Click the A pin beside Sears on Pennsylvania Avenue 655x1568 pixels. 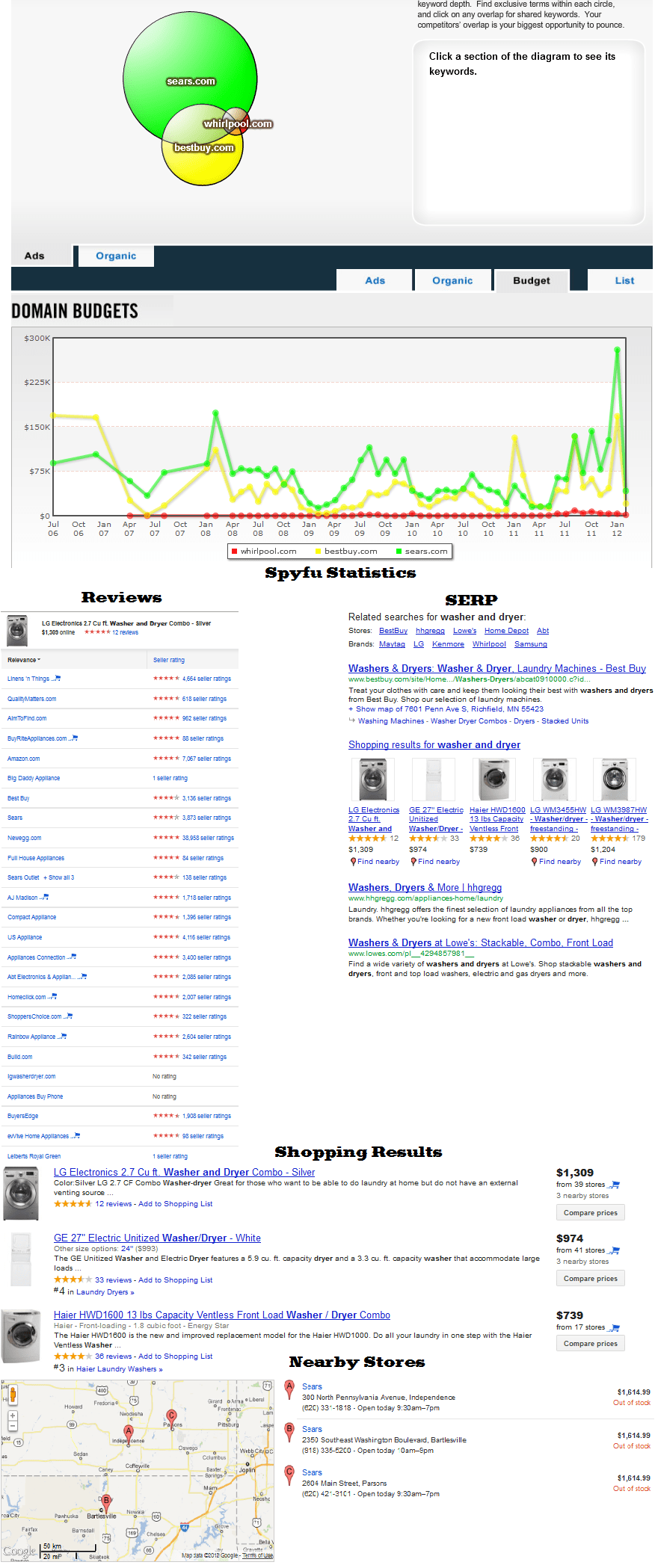289,1390
